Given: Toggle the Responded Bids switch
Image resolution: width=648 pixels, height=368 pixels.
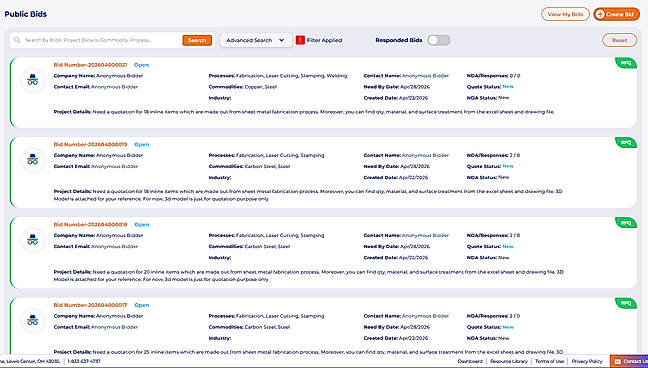Looking at the screenshot, I should tap(438, 40).
